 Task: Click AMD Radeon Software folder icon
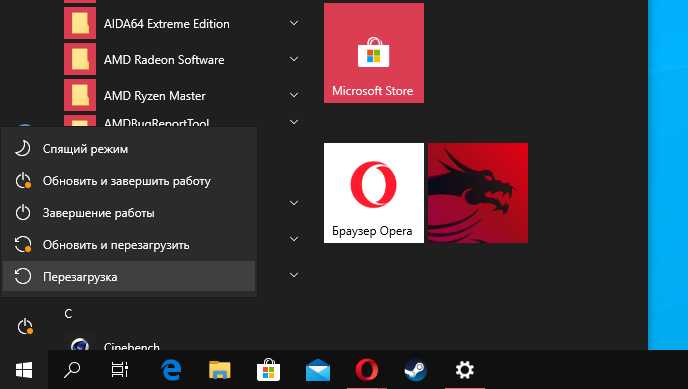pyautogui.click(x=80, y=59)
